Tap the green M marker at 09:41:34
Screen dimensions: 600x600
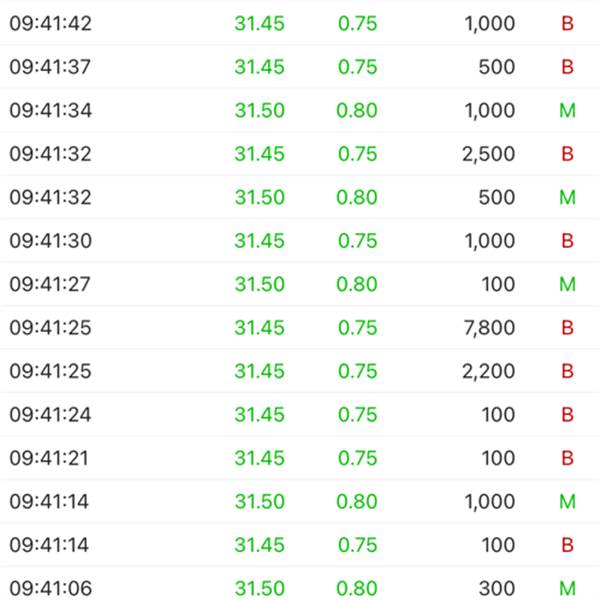(567, 111)
